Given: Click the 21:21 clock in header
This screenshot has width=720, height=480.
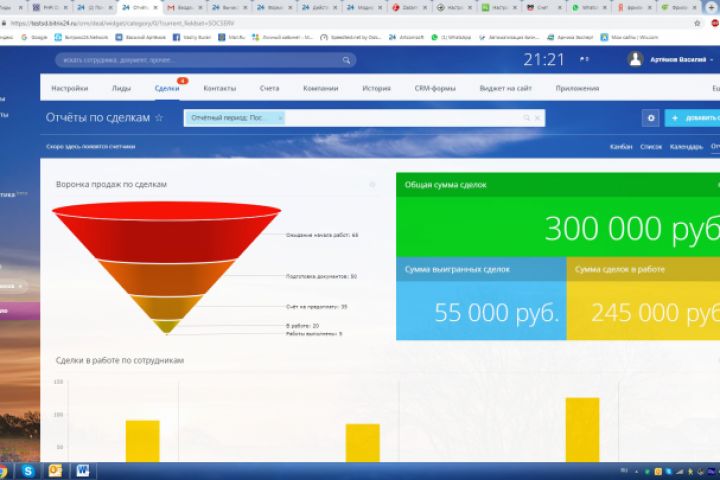Looking at the screenshot, I should 544,59.
